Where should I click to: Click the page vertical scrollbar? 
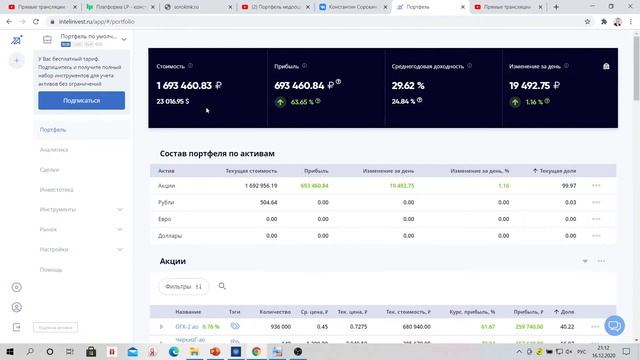point(636,68)
